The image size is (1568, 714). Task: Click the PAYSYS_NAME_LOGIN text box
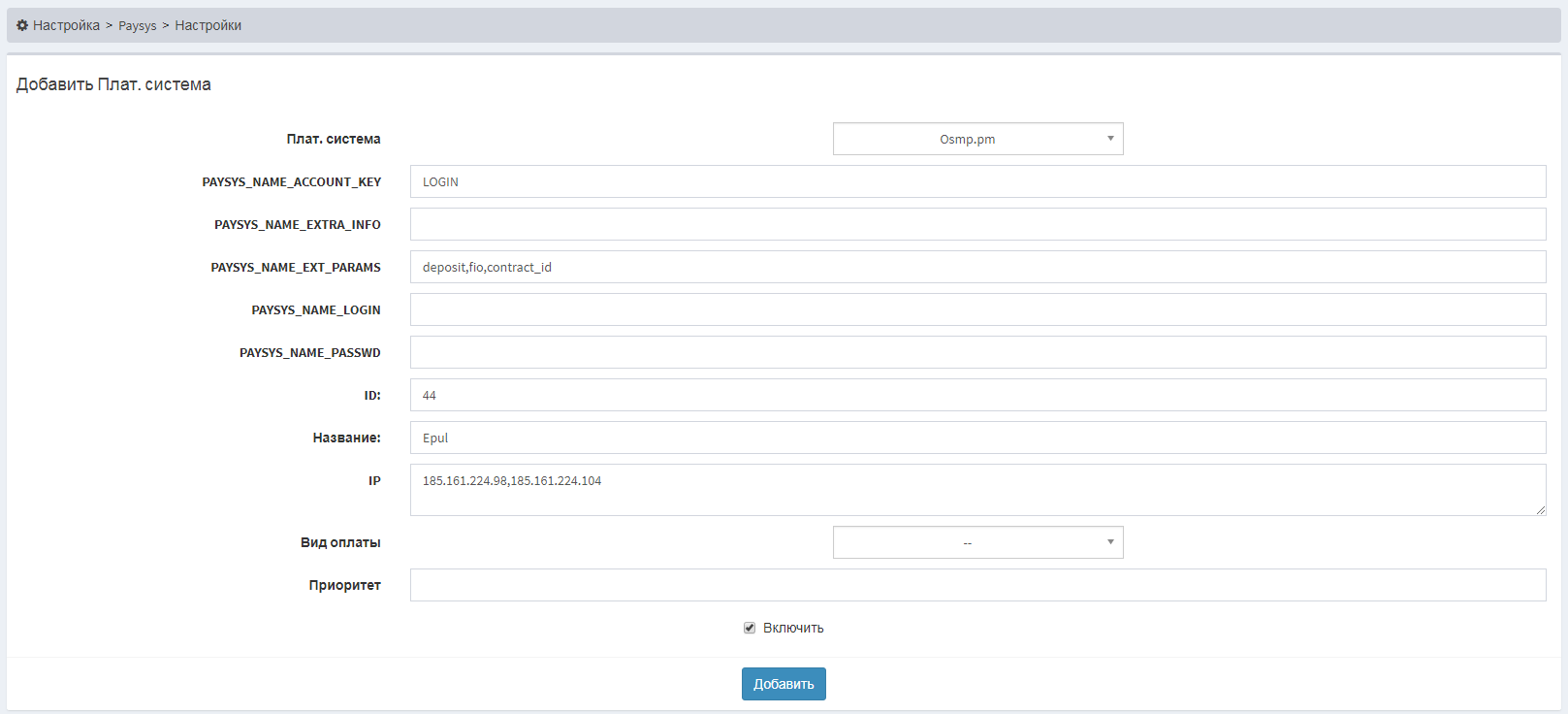coord(977,309)
